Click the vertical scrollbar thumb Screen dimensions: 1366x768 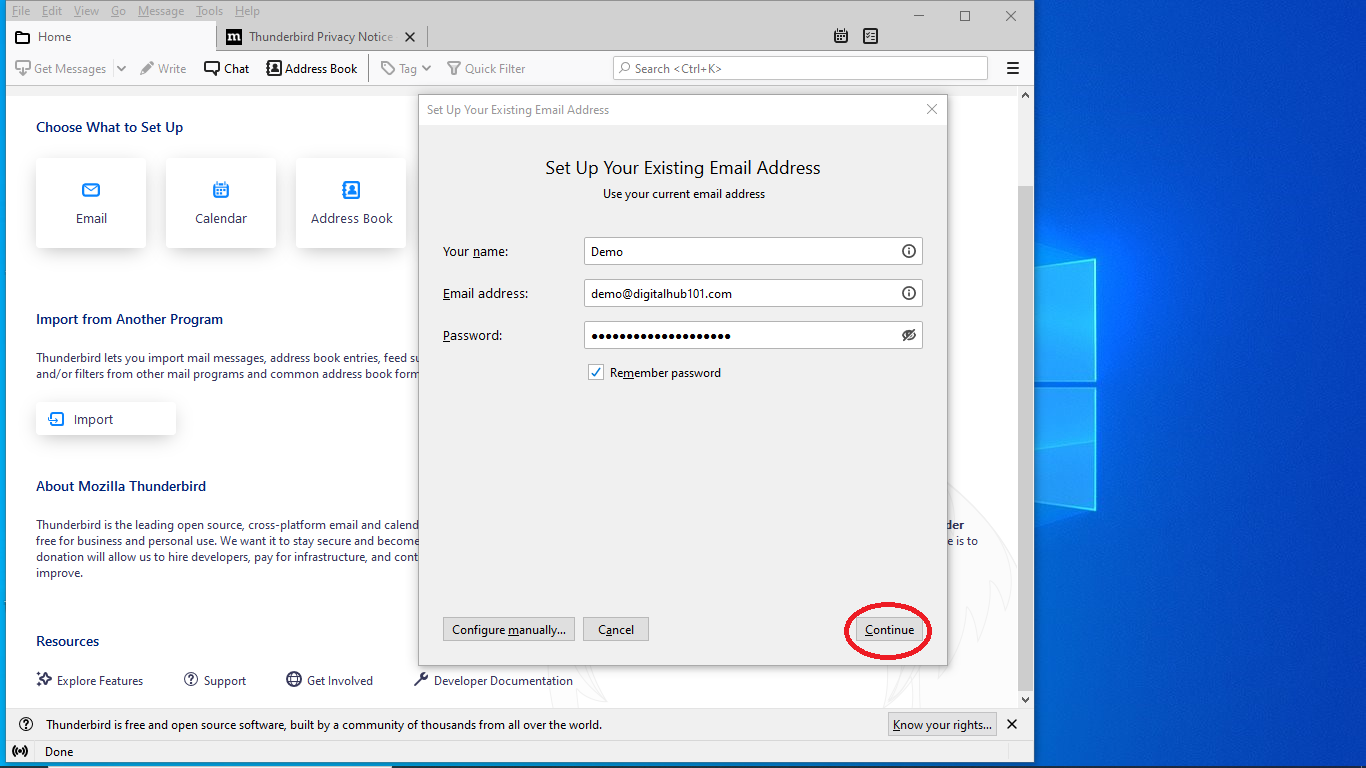point(1025,437)
